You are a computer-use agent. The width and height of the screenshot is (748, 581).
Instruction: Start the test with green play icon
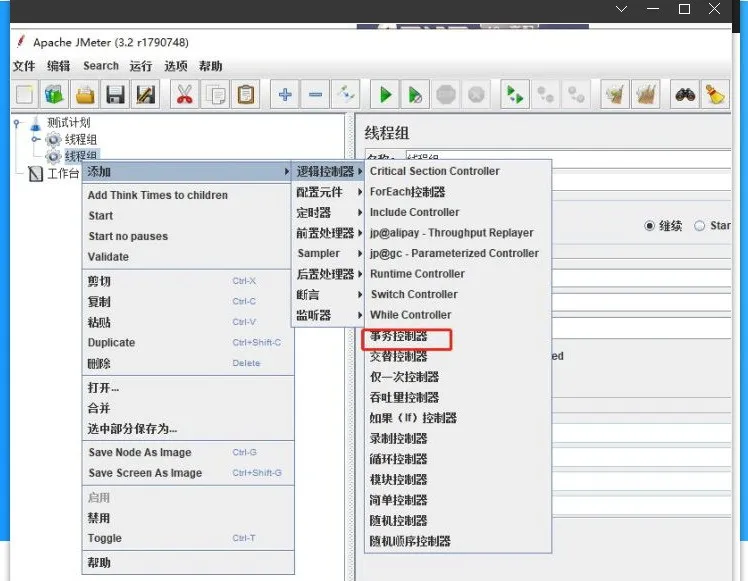coord(385,94)
